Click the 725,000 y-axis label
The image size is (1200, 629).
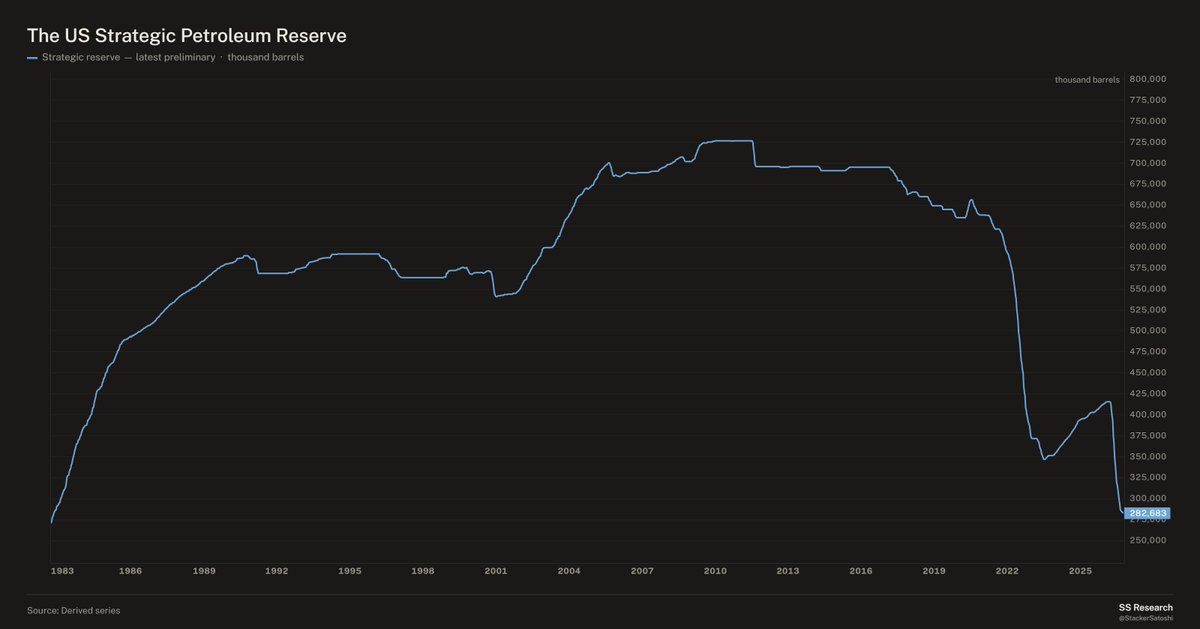[x=1148, y=142]
